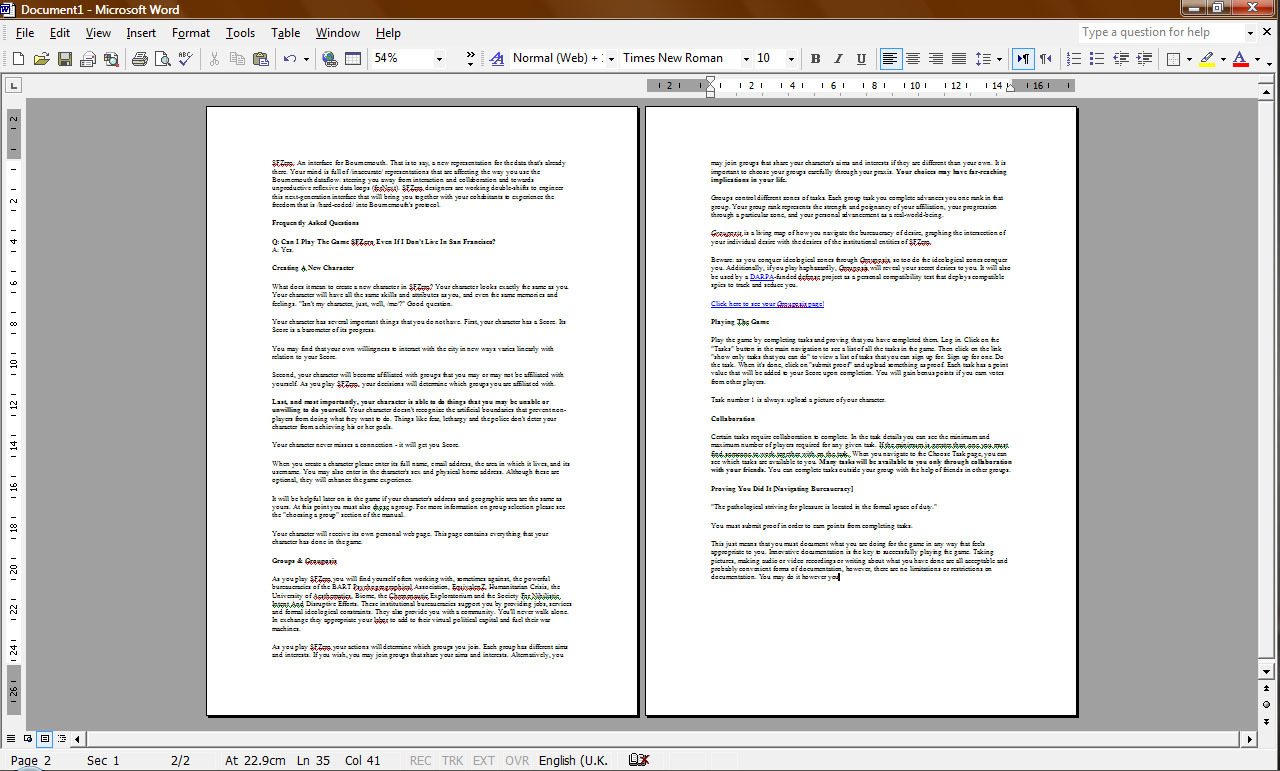
Task: Click the Insert Hyperlink globe icon
Action: [x=329, y=59]
